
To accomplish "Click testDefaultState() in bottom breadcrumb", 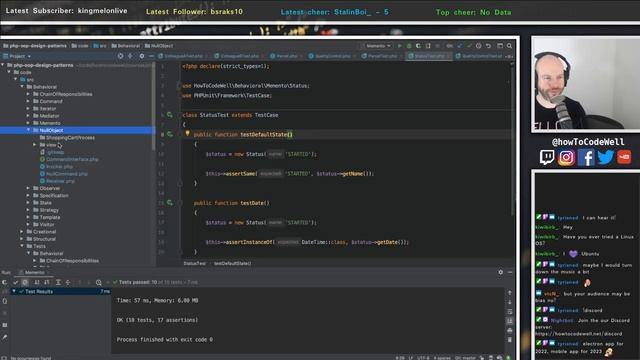I will click(x=233, y=264).
